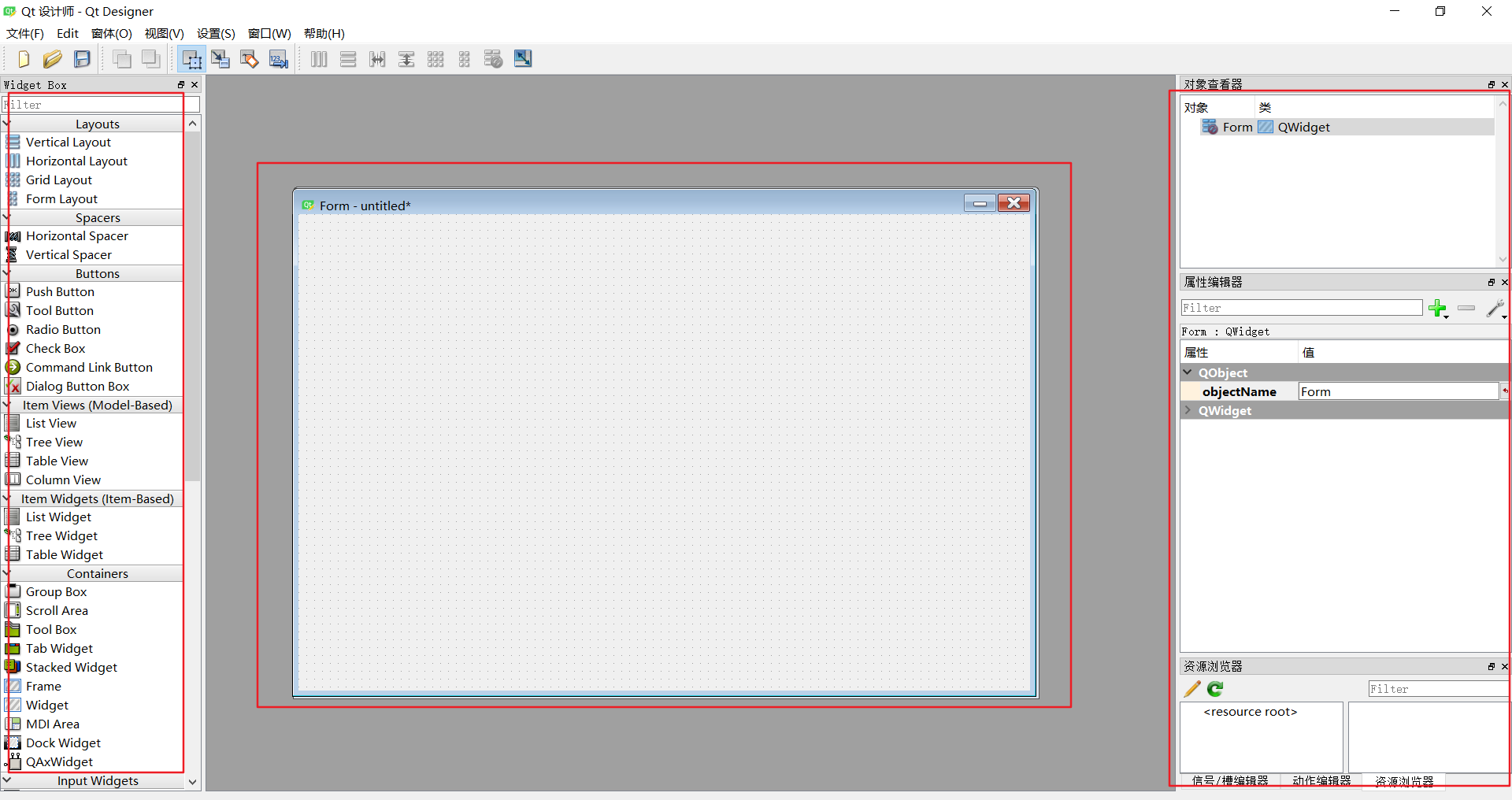Open property editor wrench configuration icon
This screenshot has width=1512, height=800.
pos(1495,309)
